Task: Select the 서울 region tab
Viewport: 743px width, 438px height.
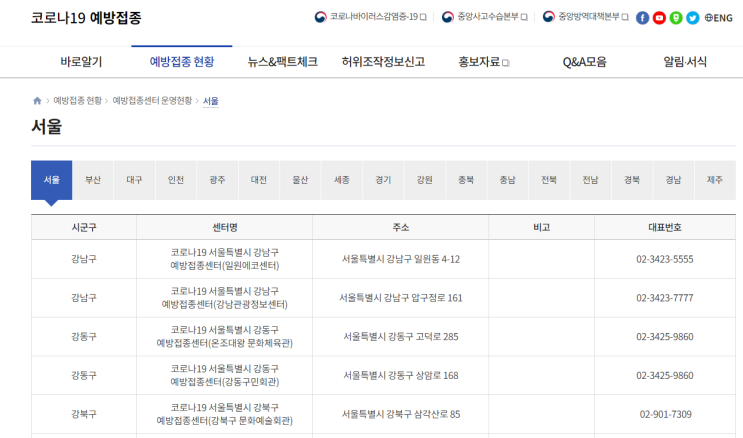Action: click(52, 180)
